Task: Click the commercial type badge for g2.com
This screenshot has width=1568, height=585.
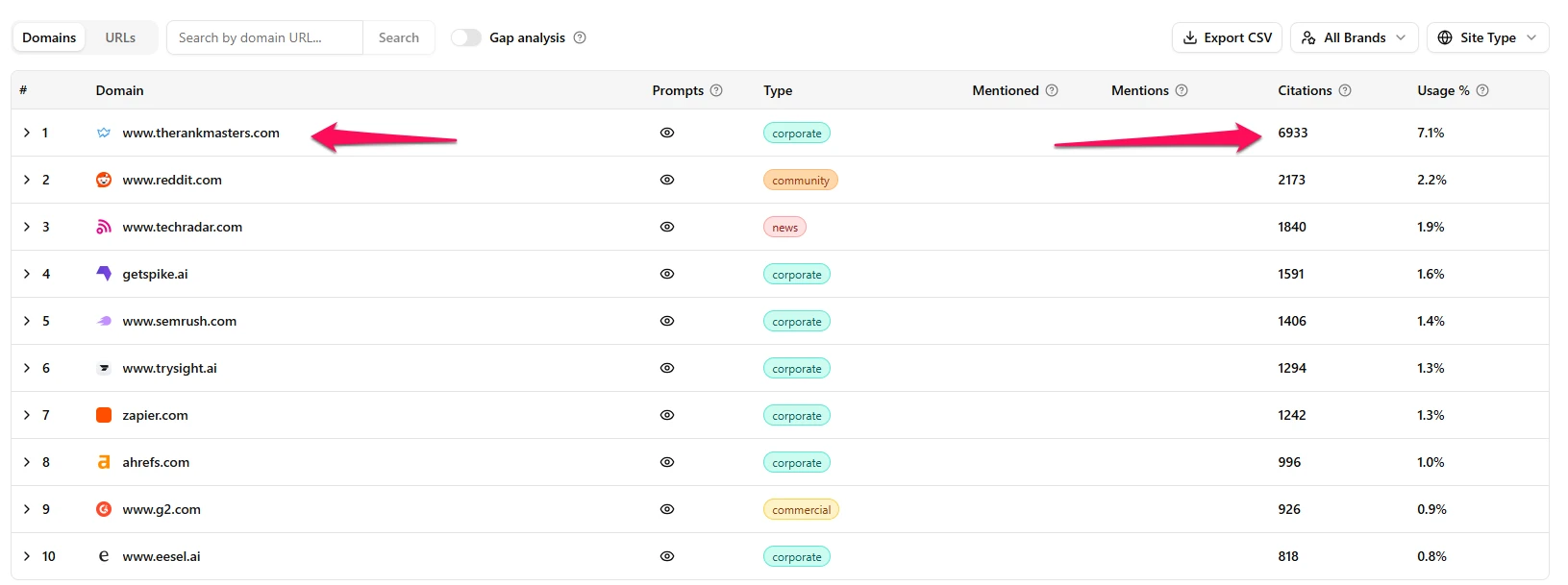Action: point(801,509)
